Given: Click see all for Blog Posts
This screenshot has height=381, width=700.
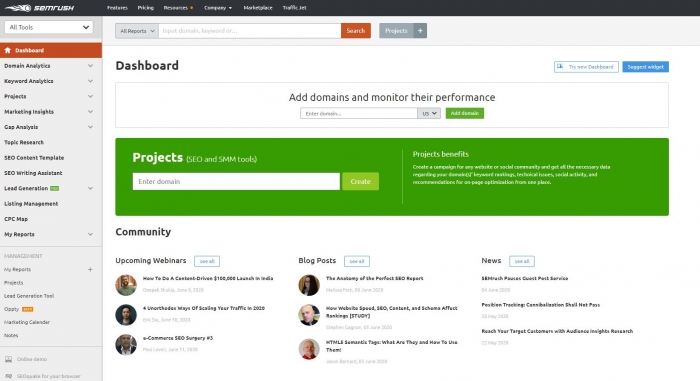Looking at the screenshot, I should (357, 261).
